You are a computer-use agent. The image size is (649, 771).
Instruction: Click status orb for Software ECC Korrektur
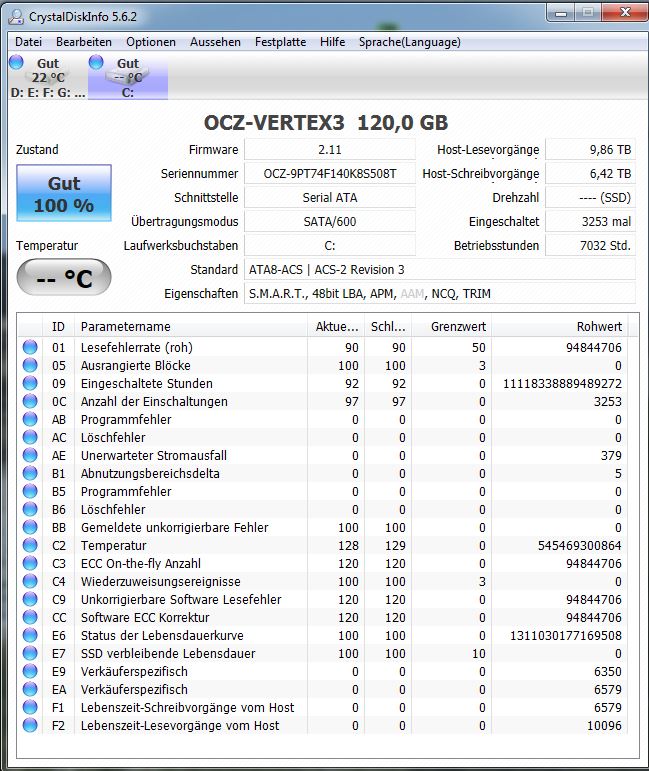[x=30, y=617]
